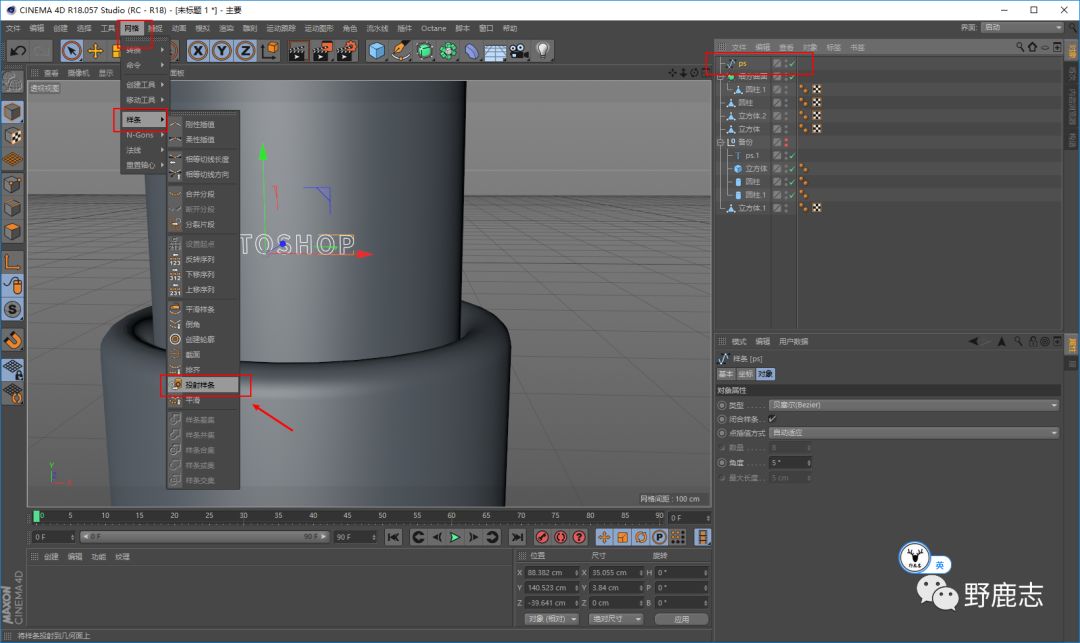Switch to the 坐标 tab in attributes
1080x643 pixels.
745,374
